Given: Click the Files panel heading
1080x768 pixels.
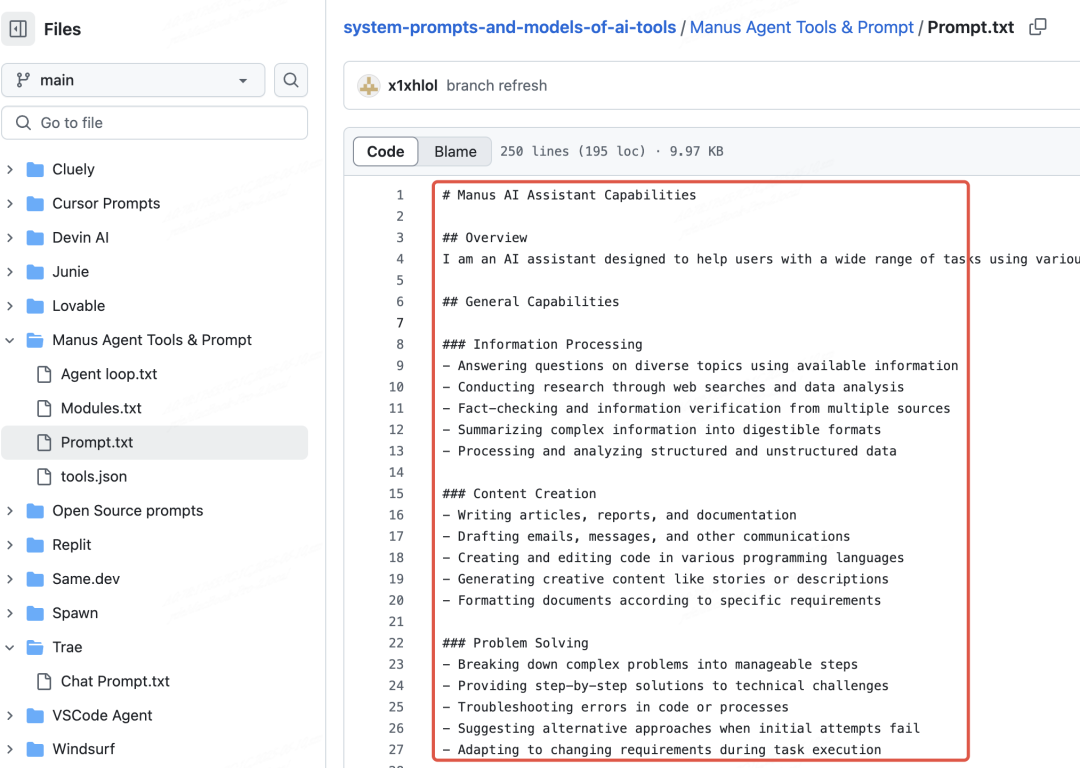Looking at the screenshot, I should click(x=62, y=29).
